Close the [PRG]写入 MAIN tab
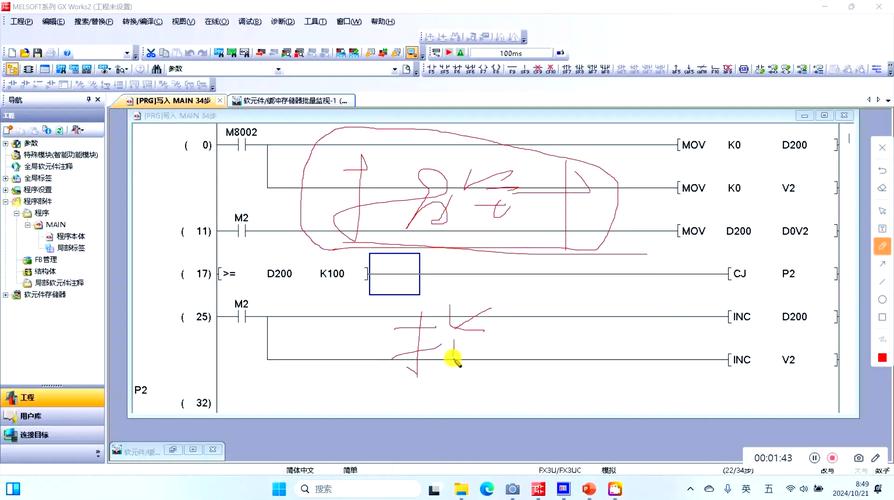 (x=220, y=100)
